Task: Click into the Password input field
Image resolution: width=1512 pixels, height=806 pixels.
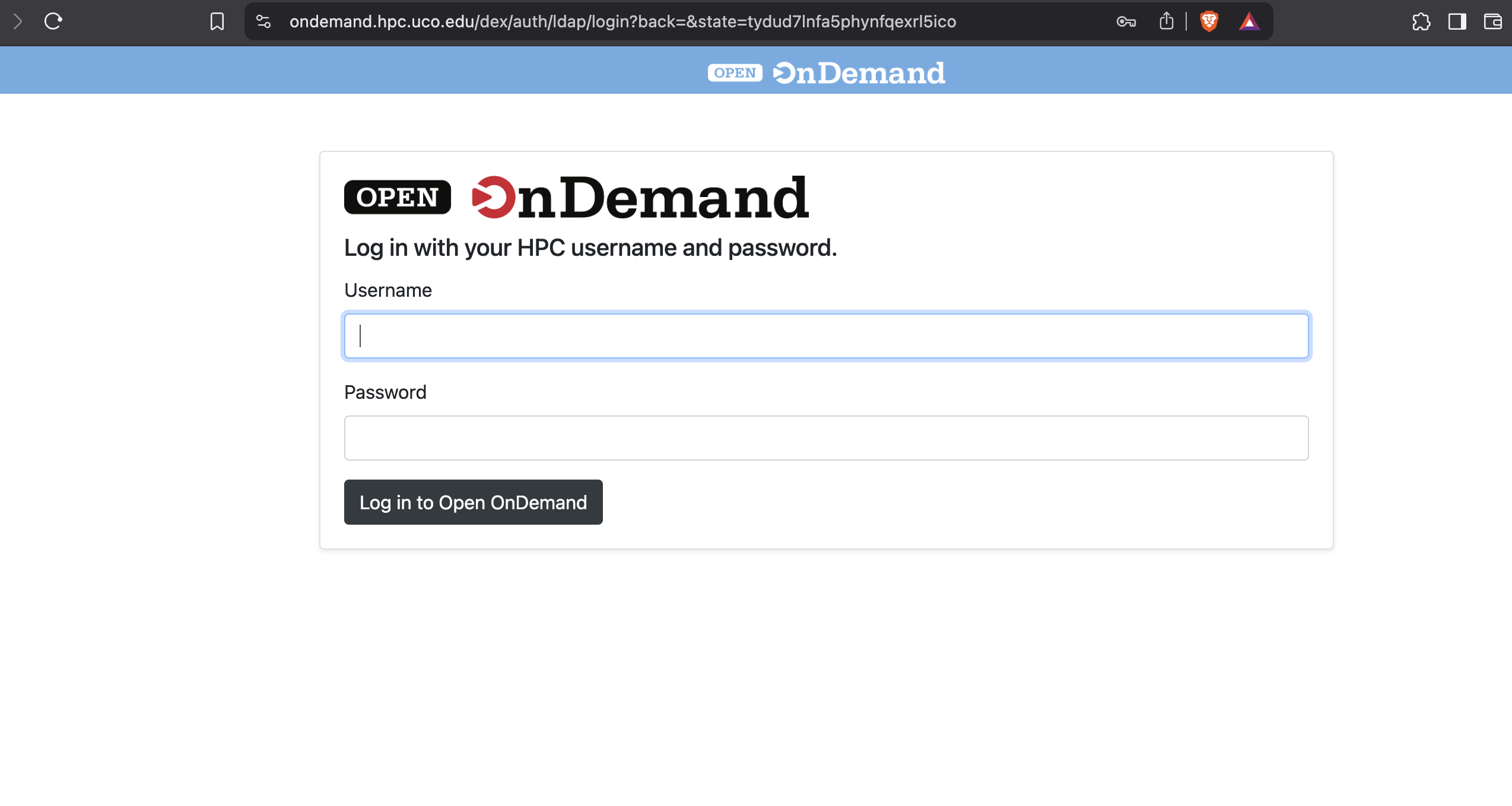Action: click(826, 438)
